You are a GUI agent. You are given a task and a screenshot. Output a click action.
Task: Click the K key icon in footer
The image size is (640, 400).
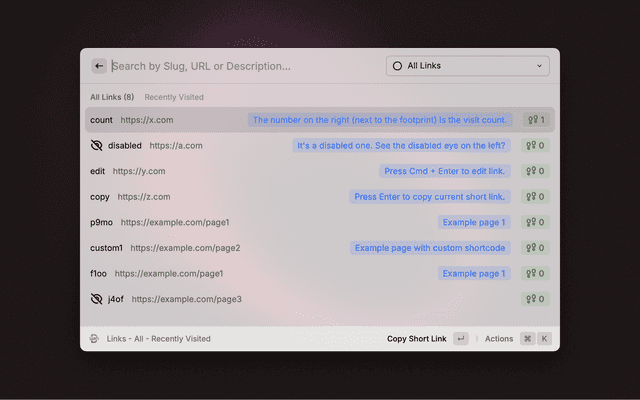pyautogui.click(x=545, y=339)
